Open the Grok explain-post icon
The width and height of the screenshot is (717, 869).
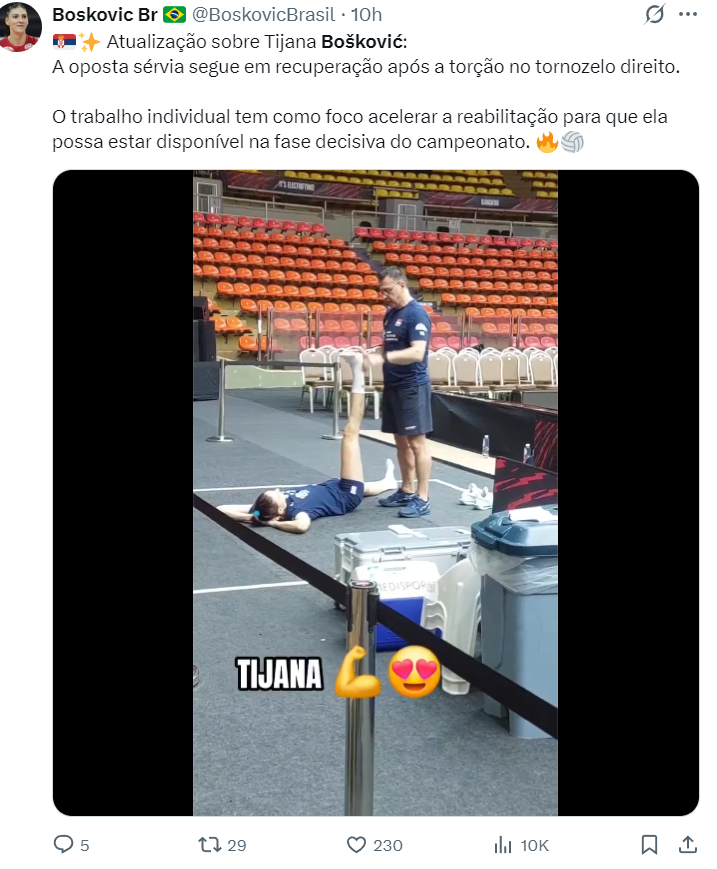click(654, 14)
